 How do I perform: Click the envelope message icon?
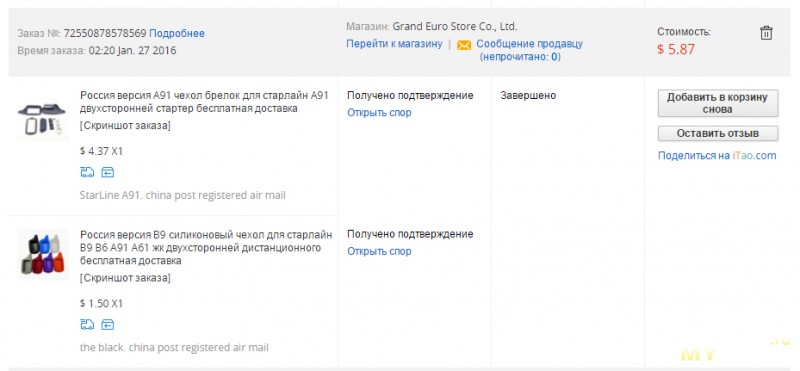pos(464,45)
